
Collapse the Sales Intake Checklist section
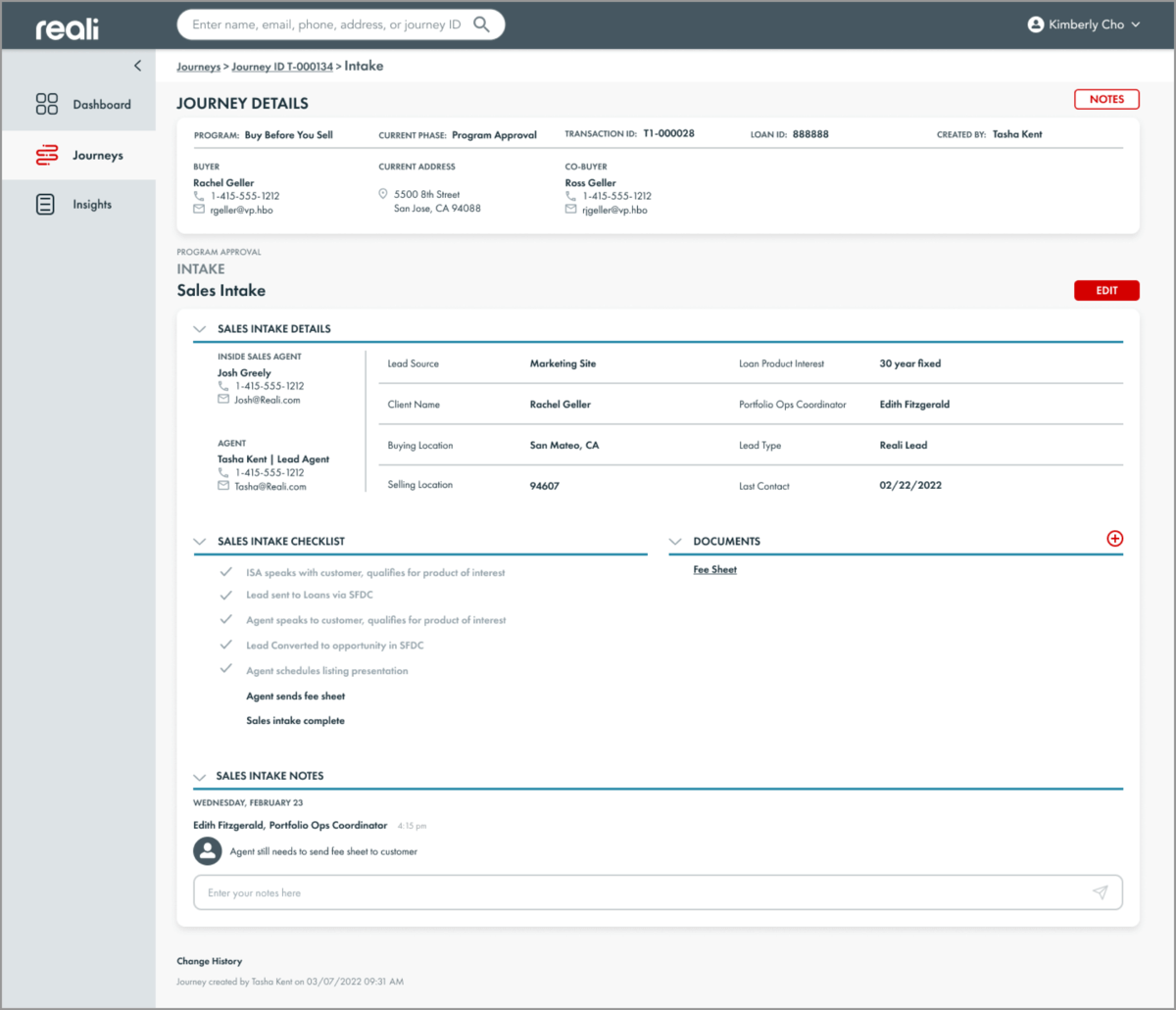(x=200, y=542)
